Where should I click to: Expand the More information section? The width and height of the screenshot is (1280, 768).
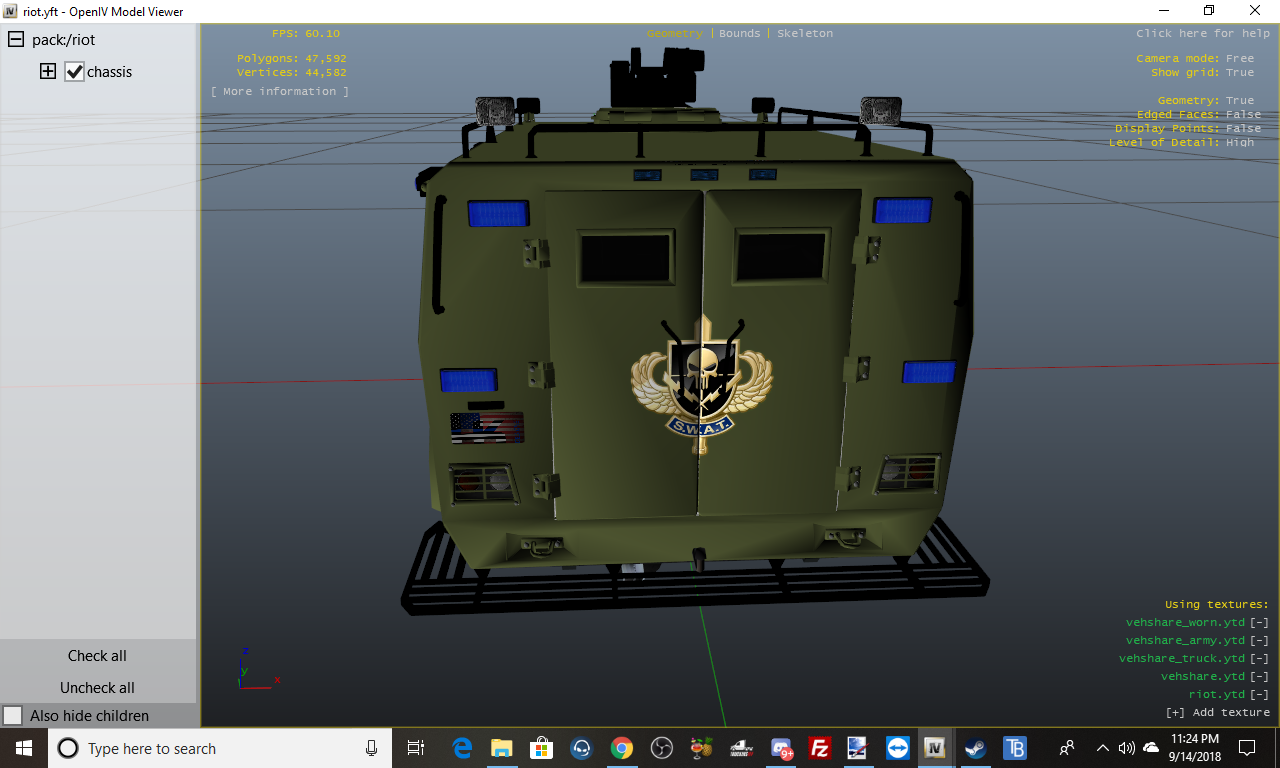coord(280,92)
